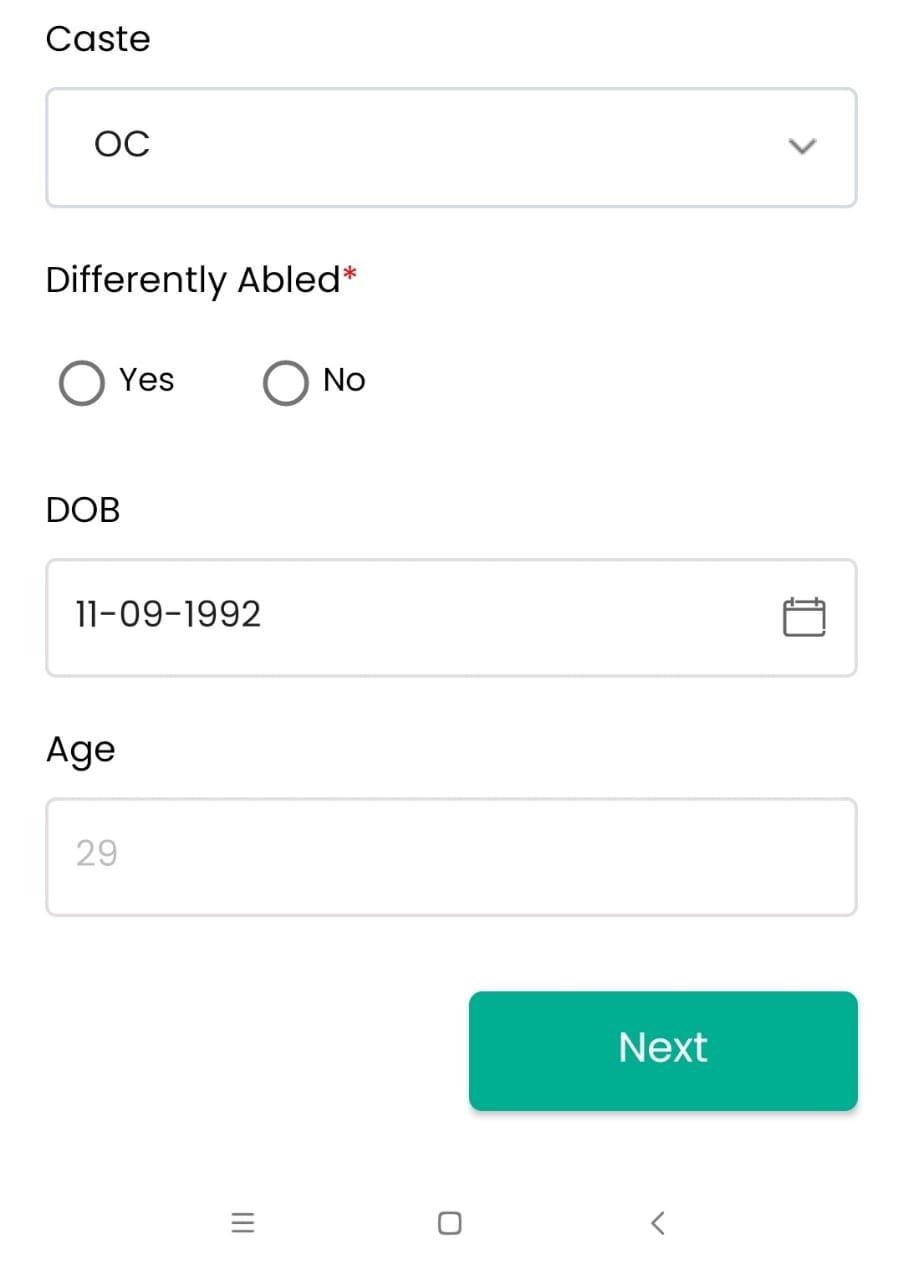The height and width of the screenshot is (1280, 903).
Task: Select the Yes radio button circle
Action: [82, 383]
